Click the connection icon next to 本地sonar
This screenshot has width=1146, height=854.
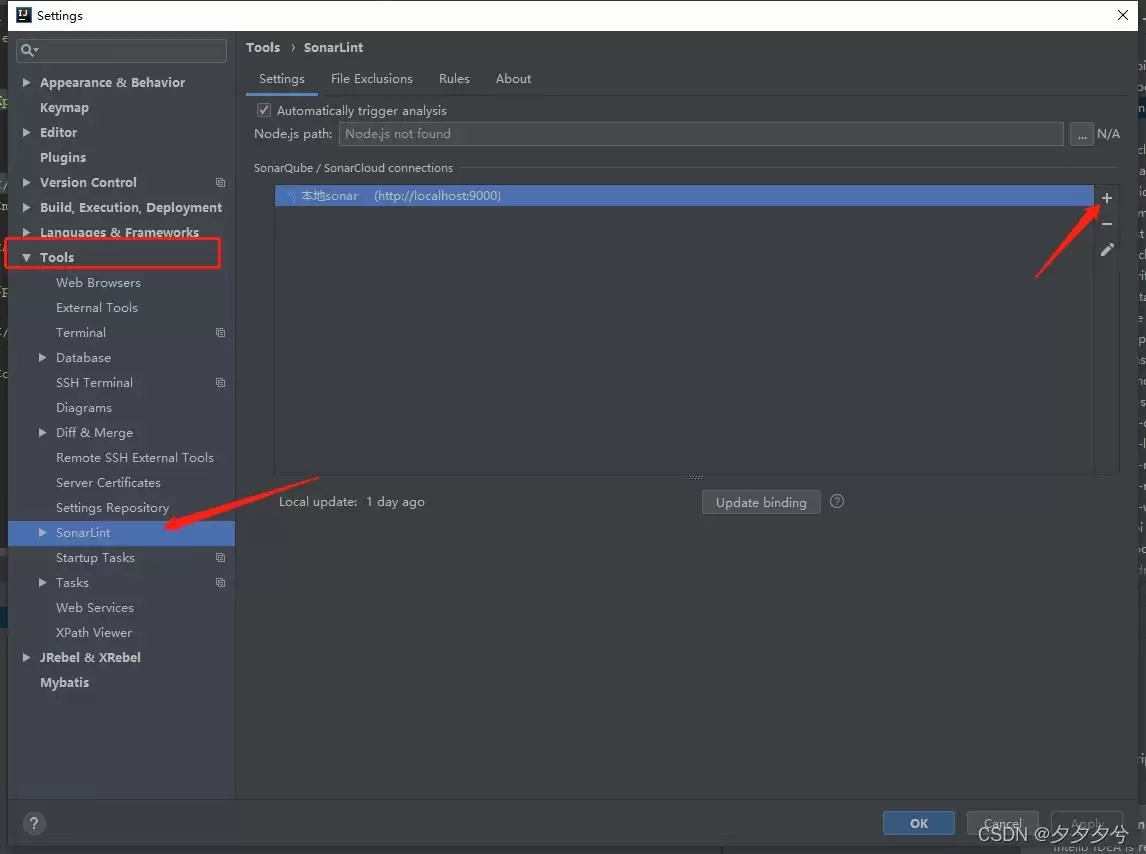[x=291, y=196]
